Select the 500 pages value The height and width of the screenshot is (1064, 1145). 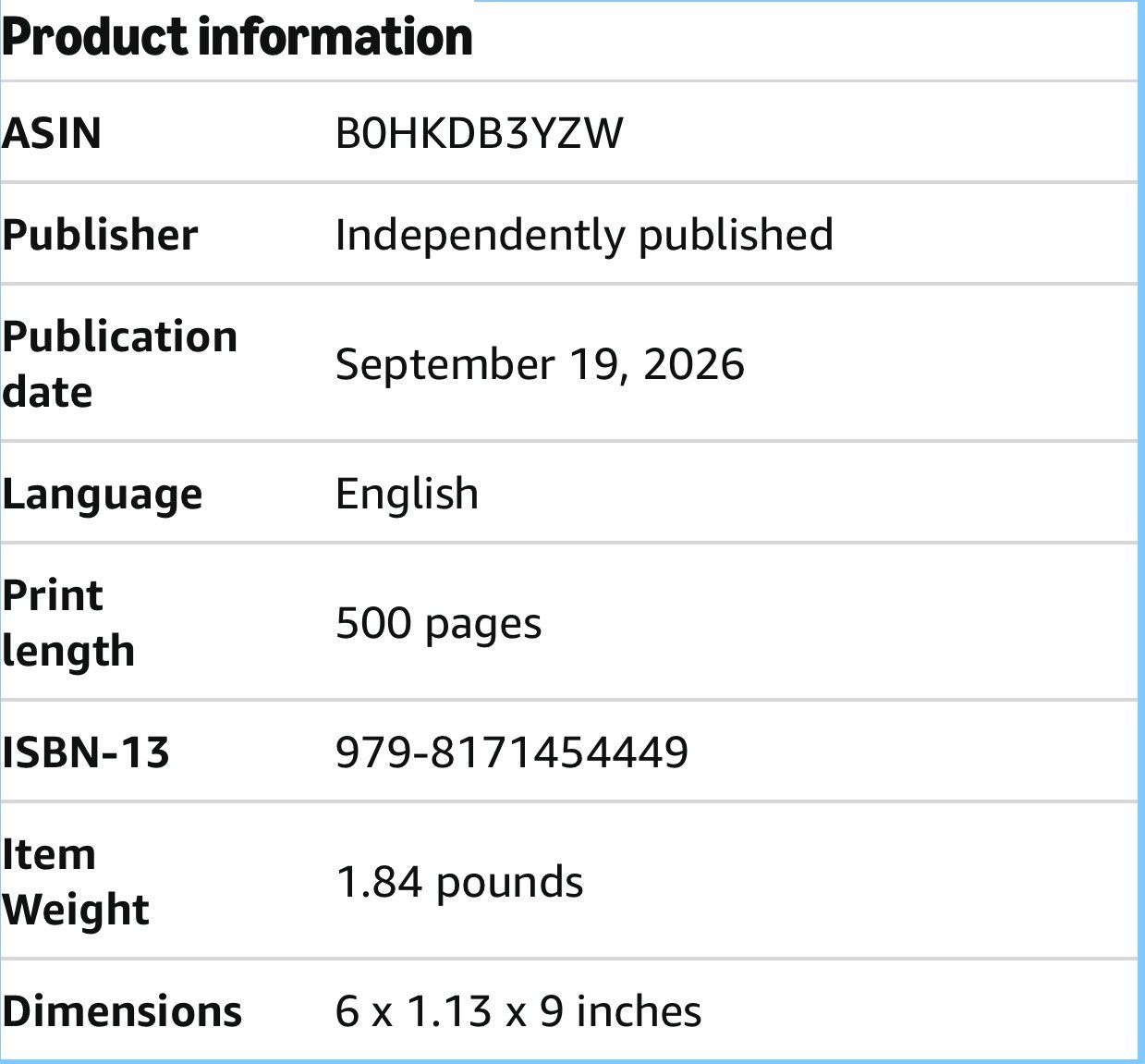pos(439,624)
